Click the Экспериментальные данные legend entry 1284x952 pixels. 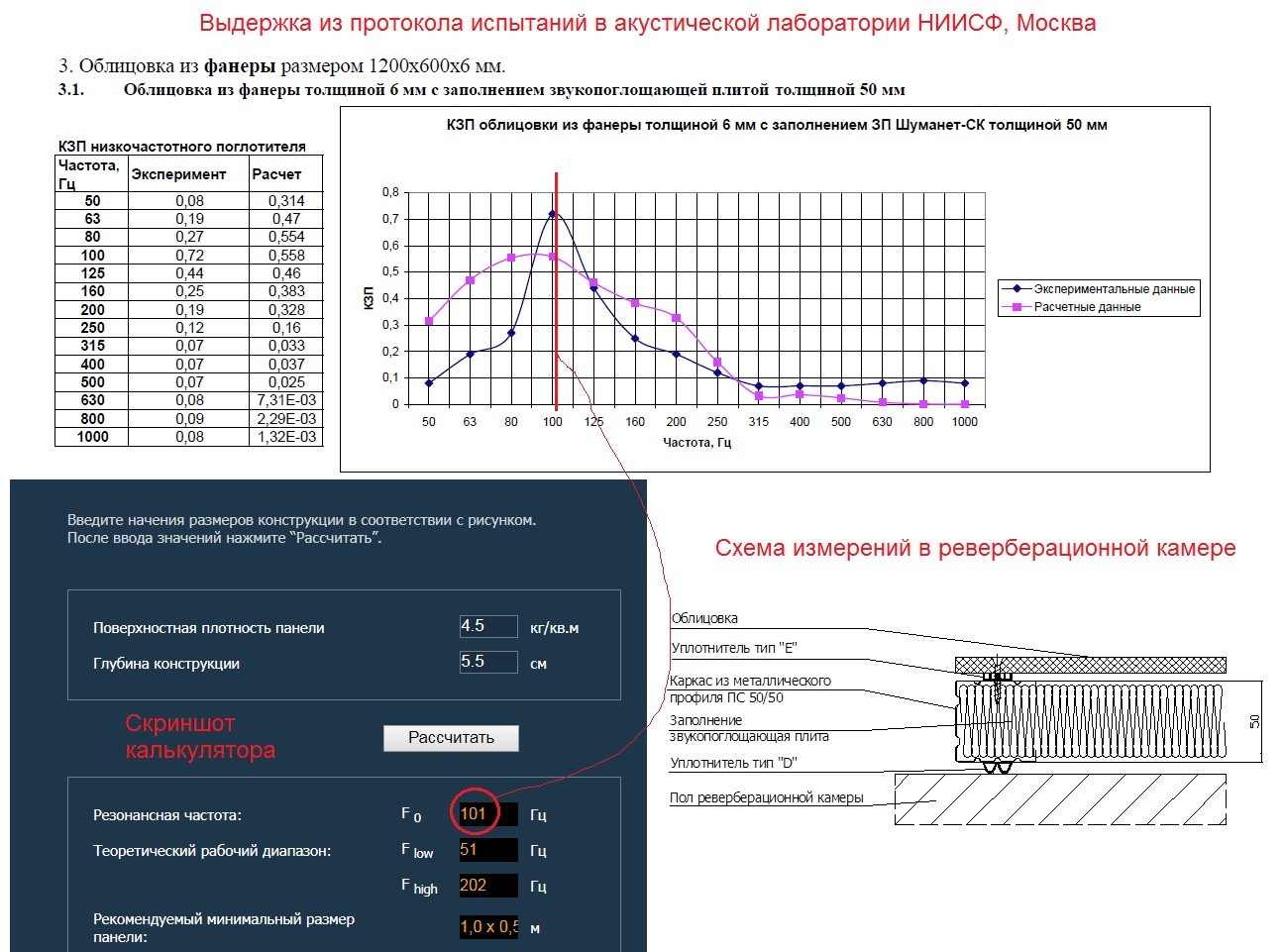1100,289
